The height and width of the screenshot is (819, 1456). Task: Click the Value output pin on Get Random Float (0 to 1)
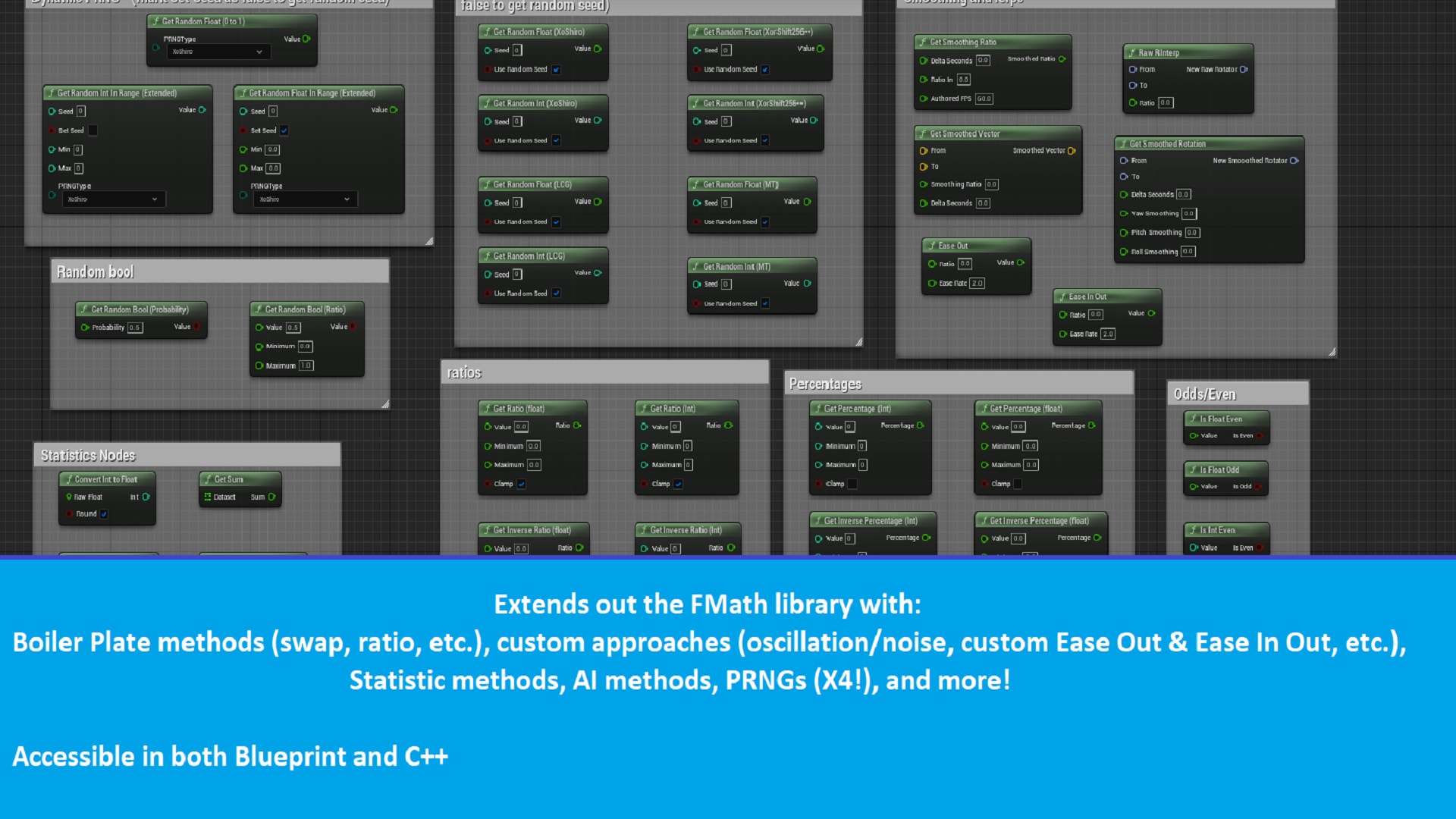[x=306, y=39]
